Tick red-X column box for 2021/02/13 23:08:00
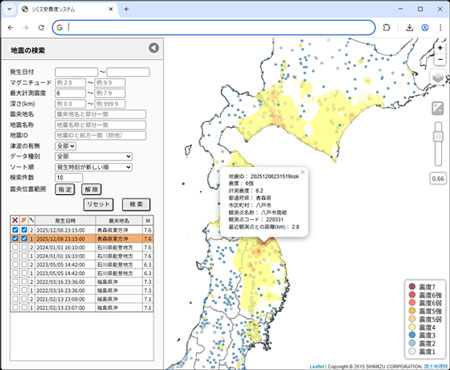Screen dimensions: 450x370 (15, 299)
